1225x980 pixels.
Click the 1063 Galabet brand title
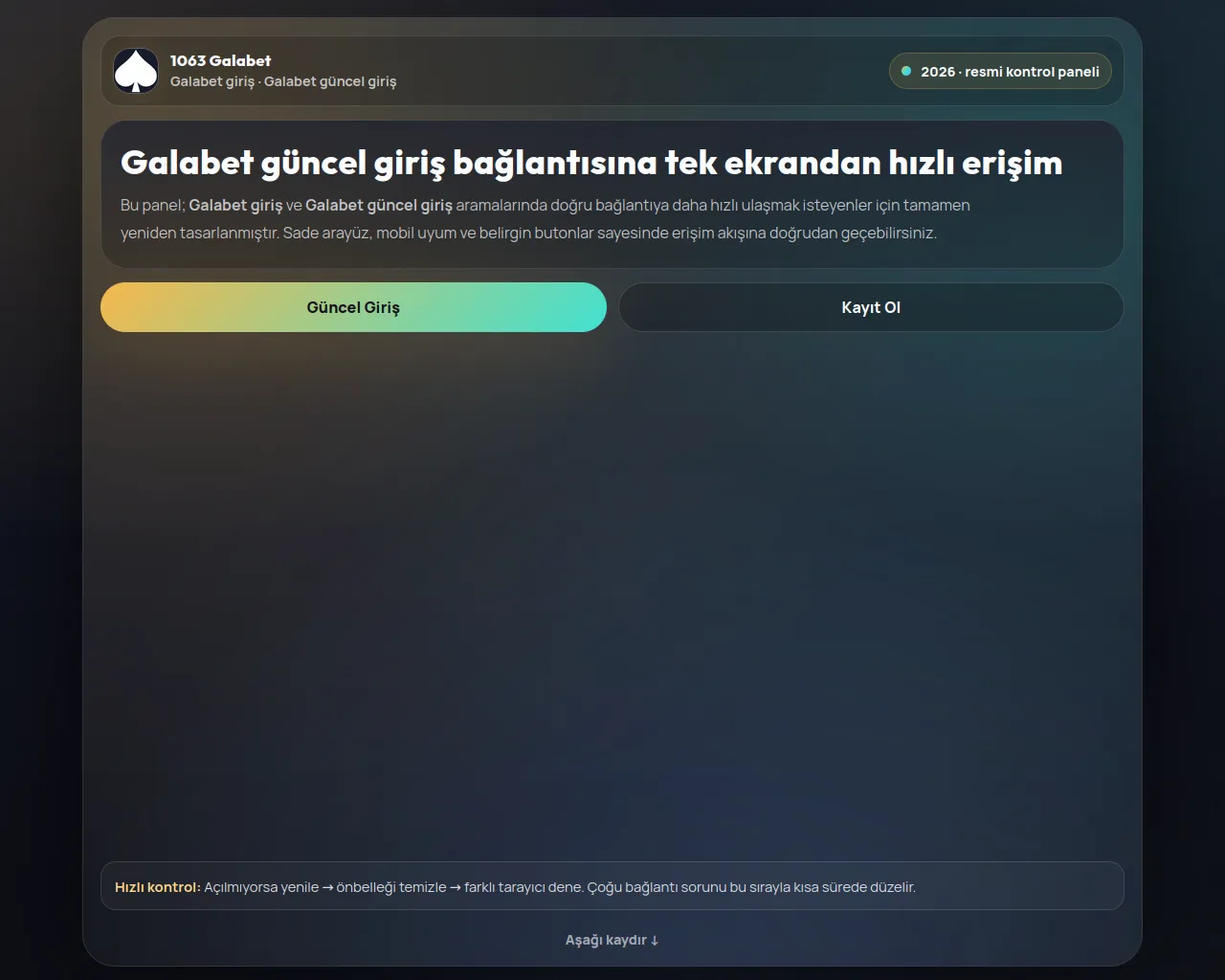tap(220, 60)
